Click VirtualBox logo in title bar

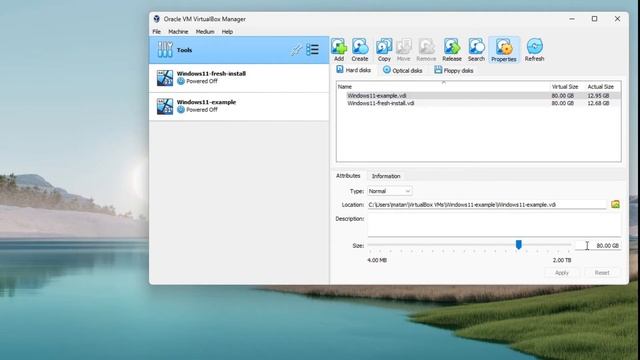point(156,19)
